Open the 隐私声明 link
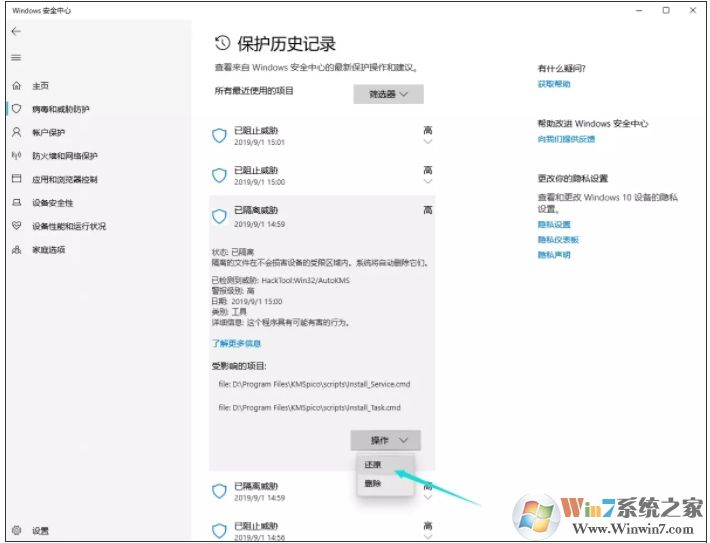 554,255
